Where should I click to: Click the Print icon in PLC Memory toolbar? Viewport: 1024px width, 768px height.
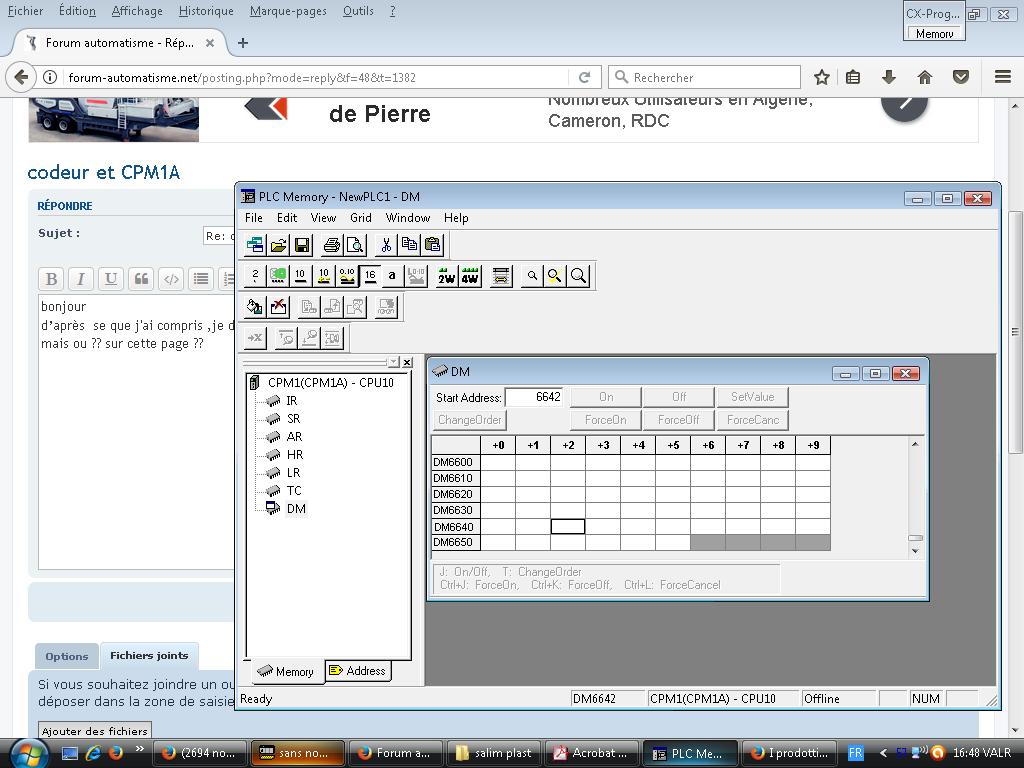click(332, 245)
